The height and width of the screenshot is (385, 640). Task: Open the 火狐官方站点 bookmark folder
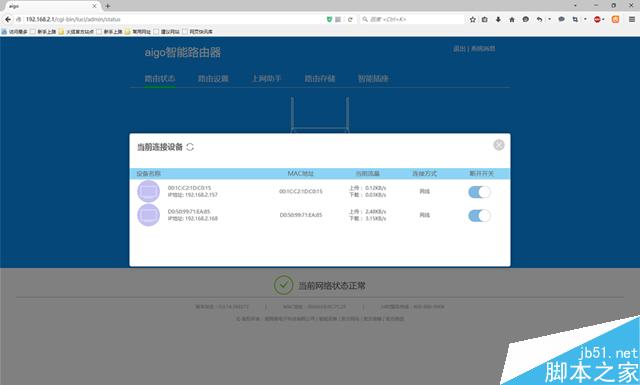[76, 31]
